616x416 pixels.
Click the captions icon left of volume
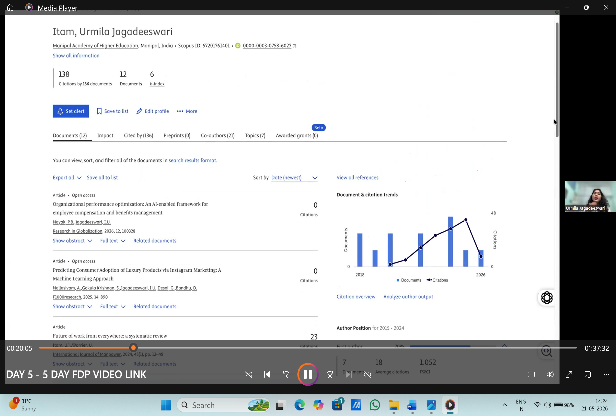532,375
